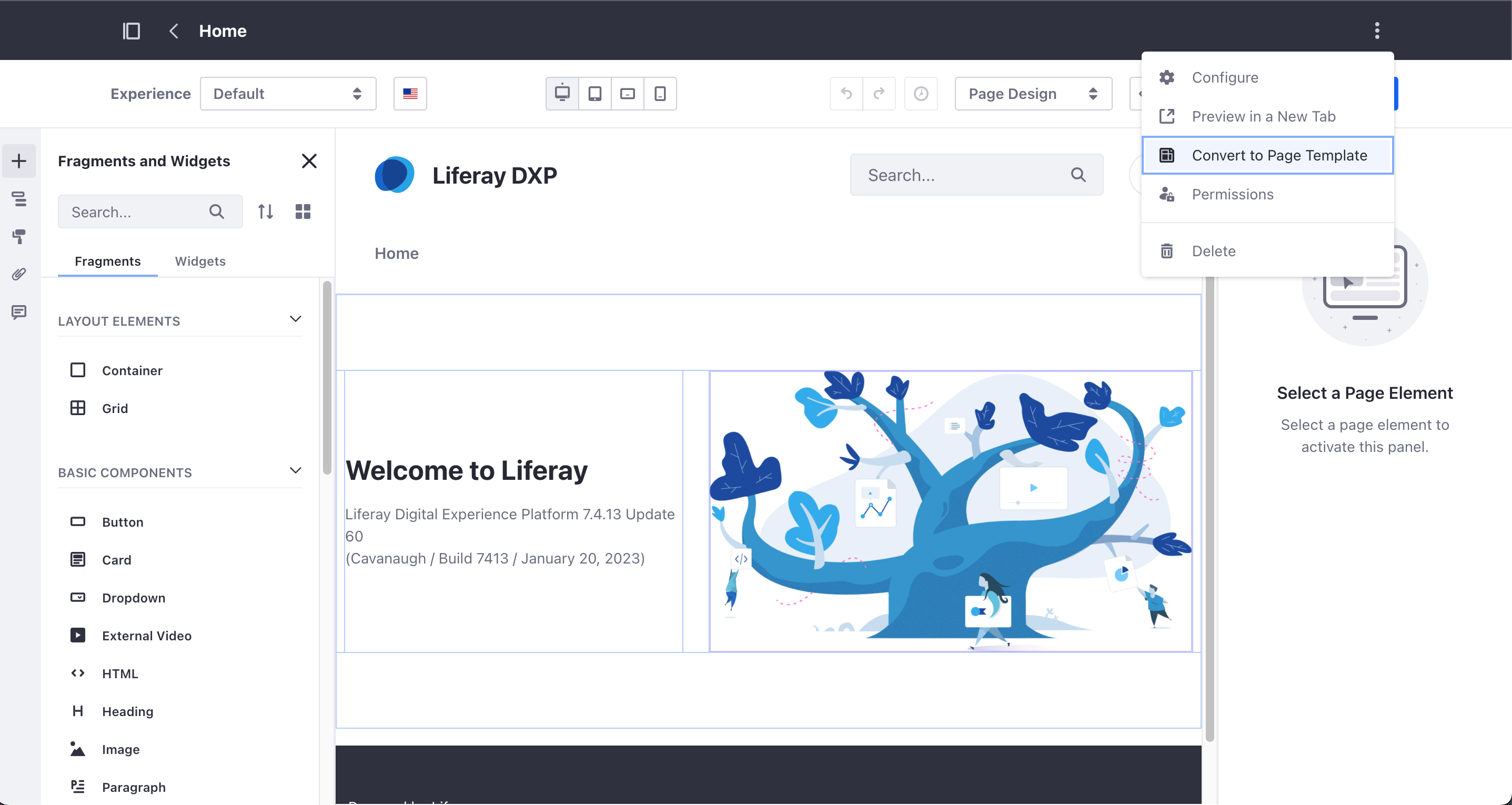Choose Convert to Page Template
Viewport: 1512px width, 805px height.
pos(1267,155)
